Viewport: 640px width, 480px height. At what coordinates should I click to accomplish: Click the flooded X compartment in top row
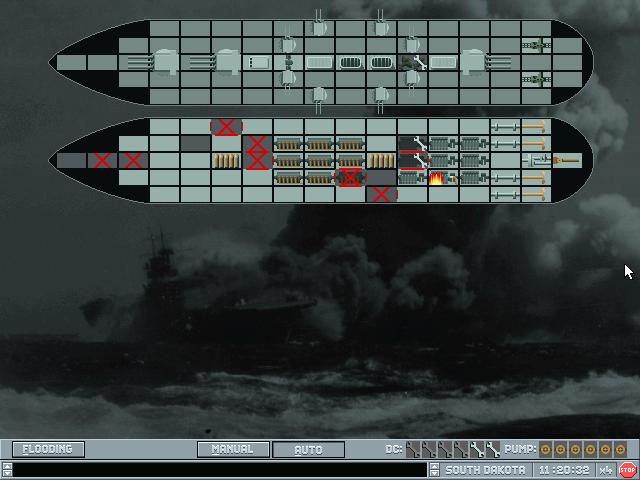click(227, 127)
